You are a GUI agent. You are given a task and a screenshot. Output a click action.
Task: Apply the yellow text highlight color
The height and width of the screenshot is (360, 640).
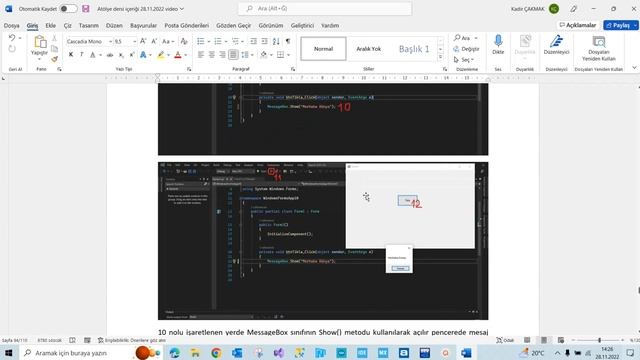coord(161,55)
